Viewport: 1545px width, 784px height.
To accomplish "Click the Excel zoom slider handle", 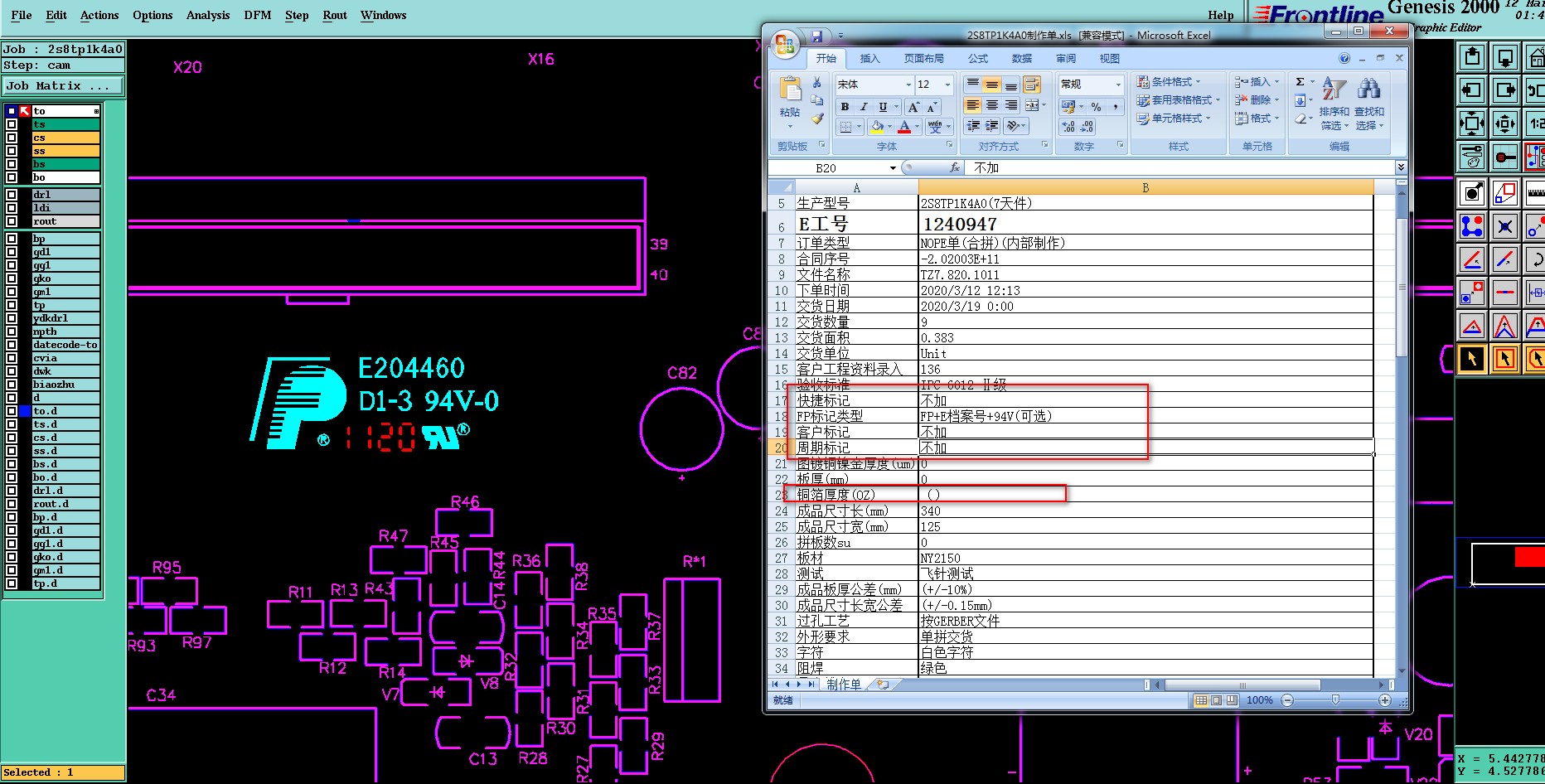I will click(1335, 700).
